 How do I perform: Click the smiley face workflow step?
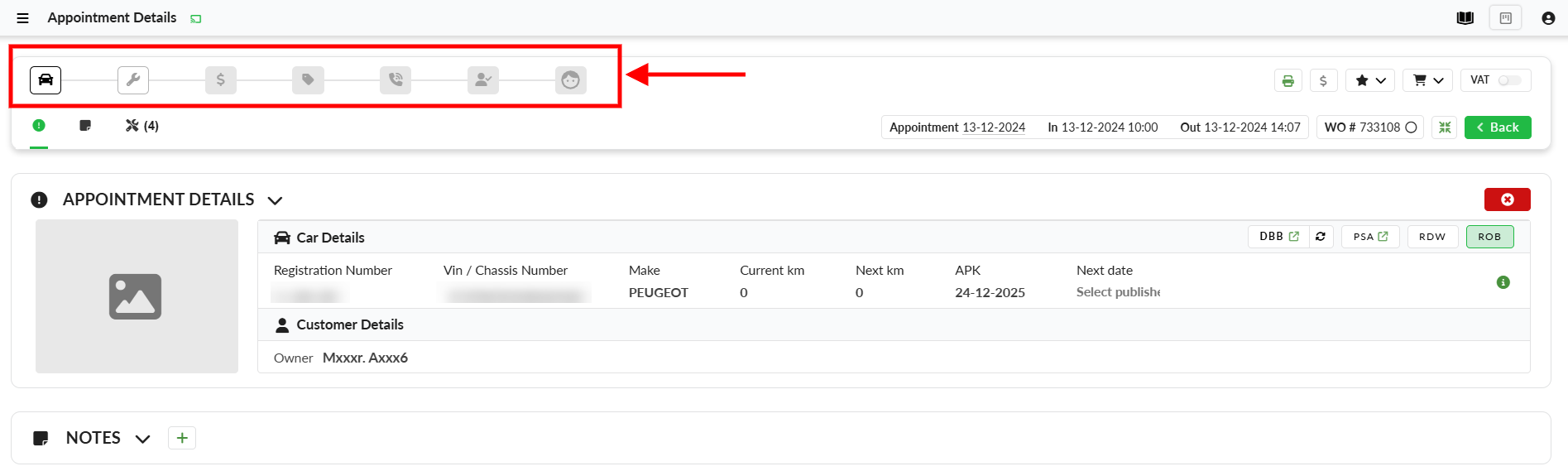[x=571, y=80]
